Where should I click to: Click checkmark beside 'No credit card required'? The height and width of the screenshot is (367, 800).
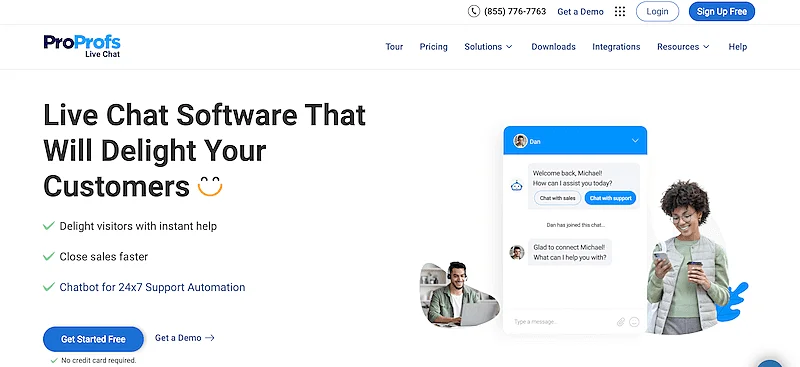pos(54,360)
